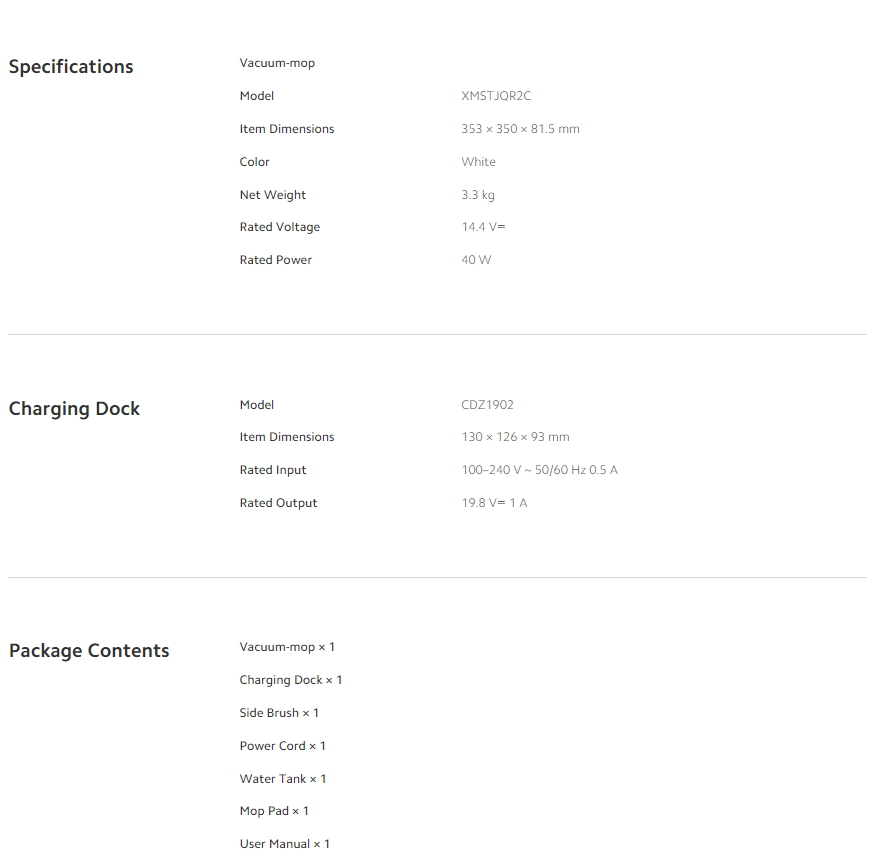The image size is (870, 854).
Task: Click the Color value White
Action: pos(478,162)
